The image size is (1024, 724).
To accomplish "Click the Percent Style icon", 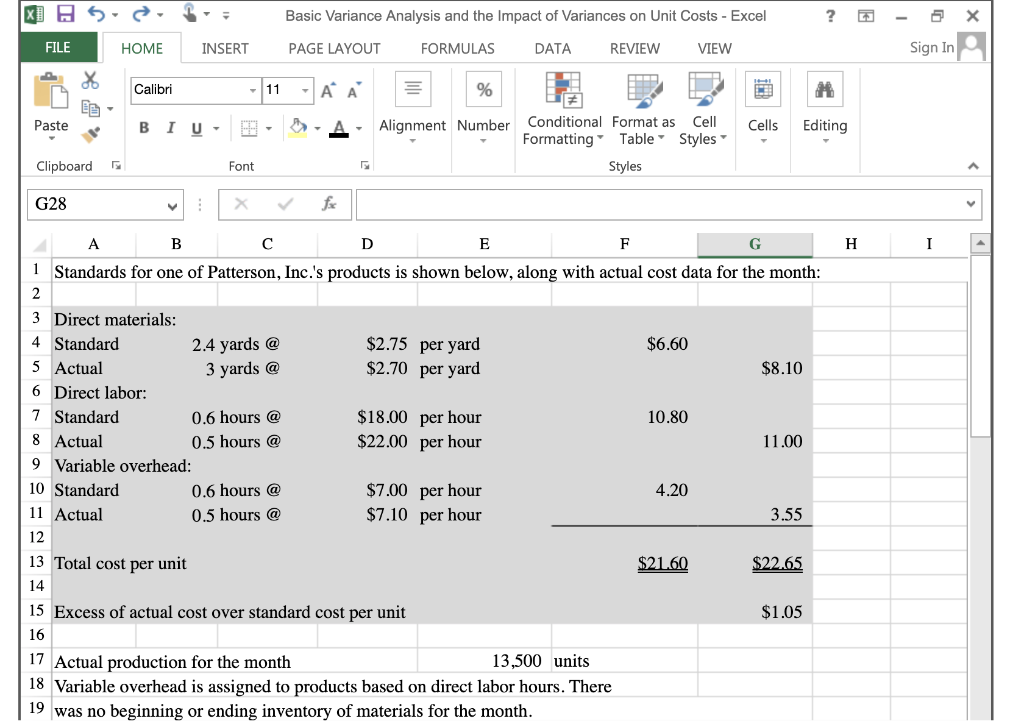I will pos(483,88).
